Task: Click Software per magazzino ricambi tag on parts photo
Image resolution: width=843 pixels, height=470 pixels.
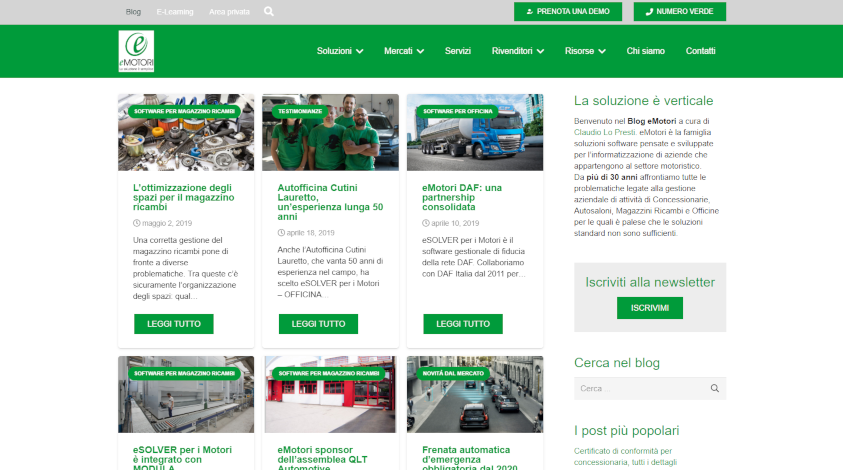Action: [x=184, y=111]
